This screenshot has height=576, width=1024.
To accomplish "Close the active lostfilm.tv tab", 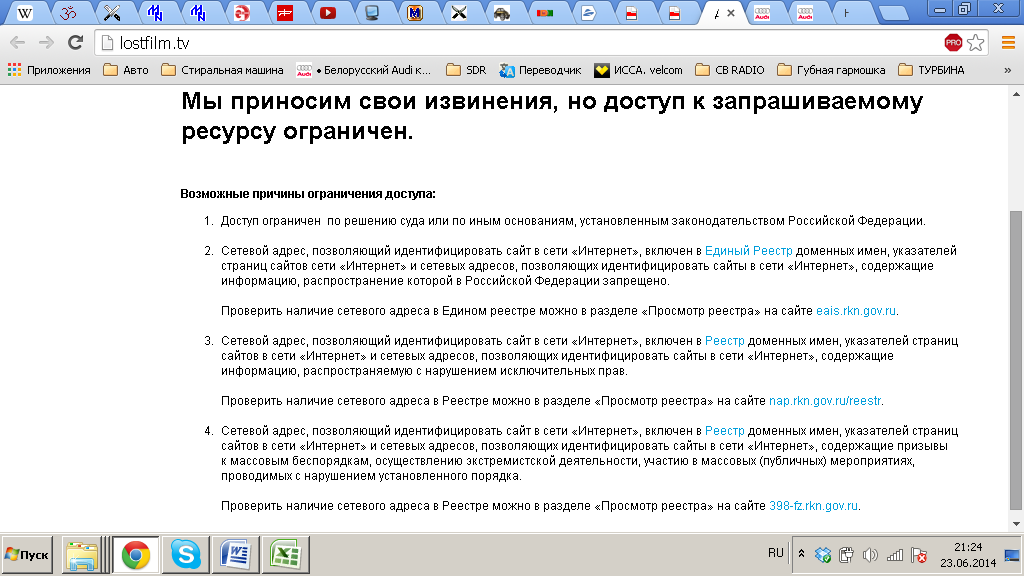I will pos(731,12).
